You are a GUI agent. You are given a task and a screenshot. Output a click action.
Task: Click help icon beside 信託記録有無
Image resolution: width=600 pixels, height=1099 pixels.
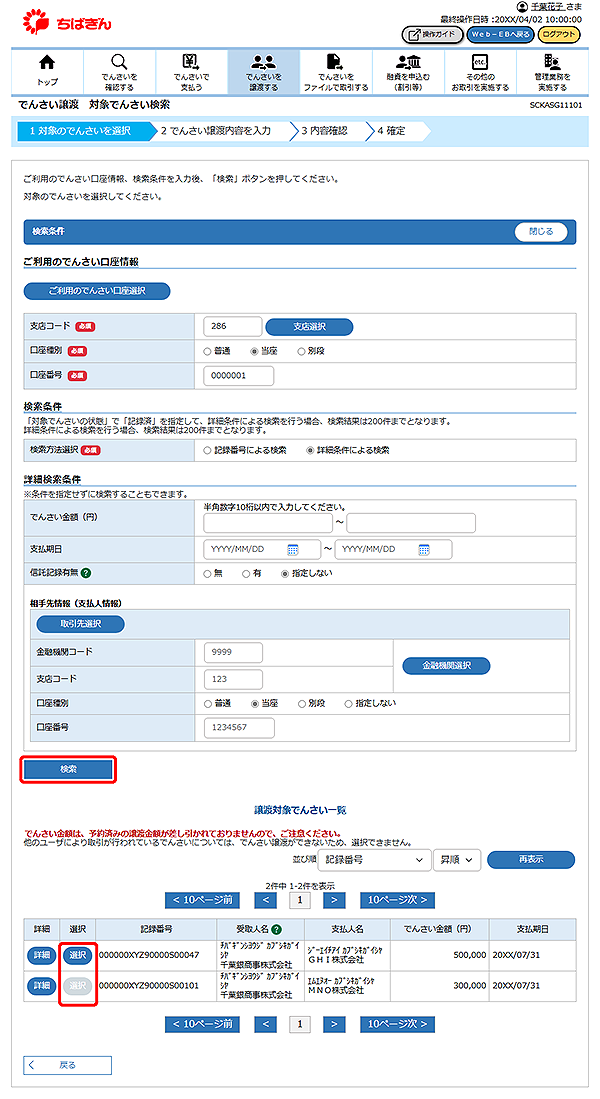click(86, 573)
